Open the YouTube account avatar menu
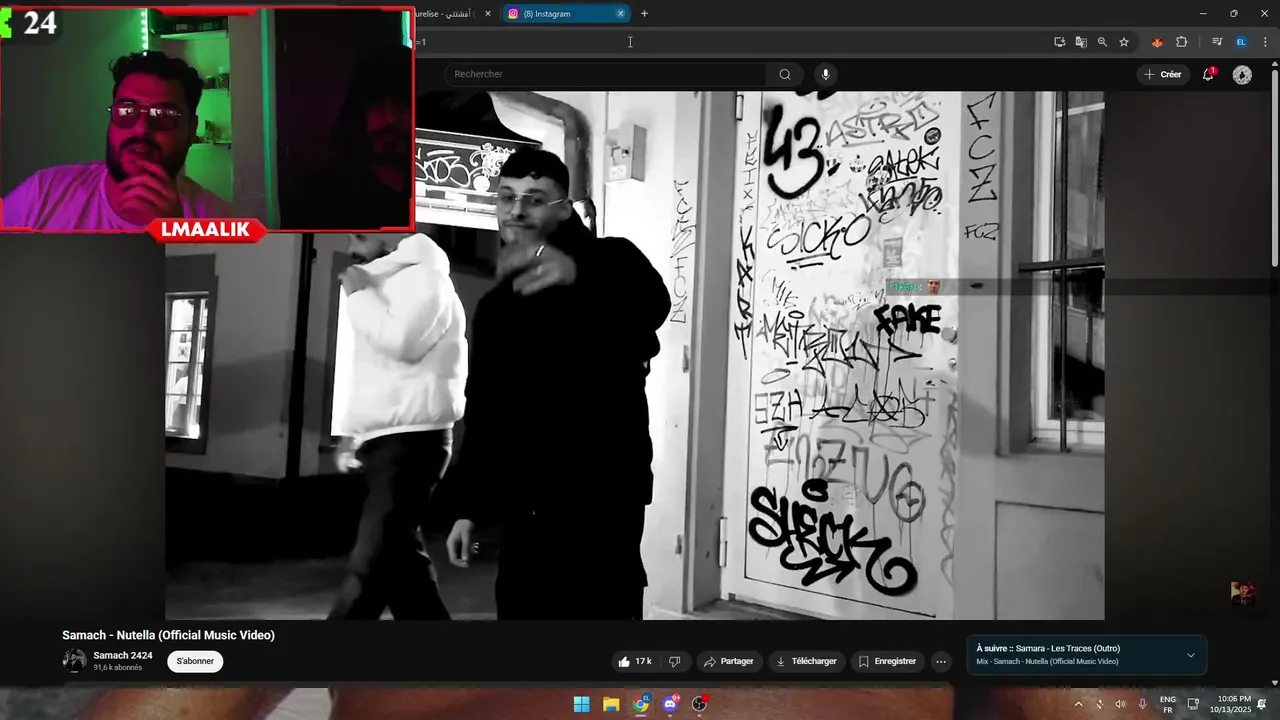 [1242, 75]
